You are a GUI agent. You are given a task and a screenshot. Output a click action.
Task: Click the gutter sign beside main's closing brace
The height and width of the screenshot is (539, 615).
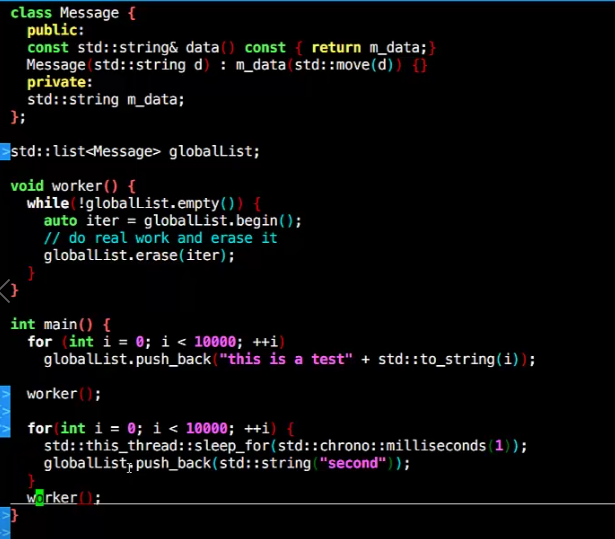pyautogui.click(x=5, y=515)
